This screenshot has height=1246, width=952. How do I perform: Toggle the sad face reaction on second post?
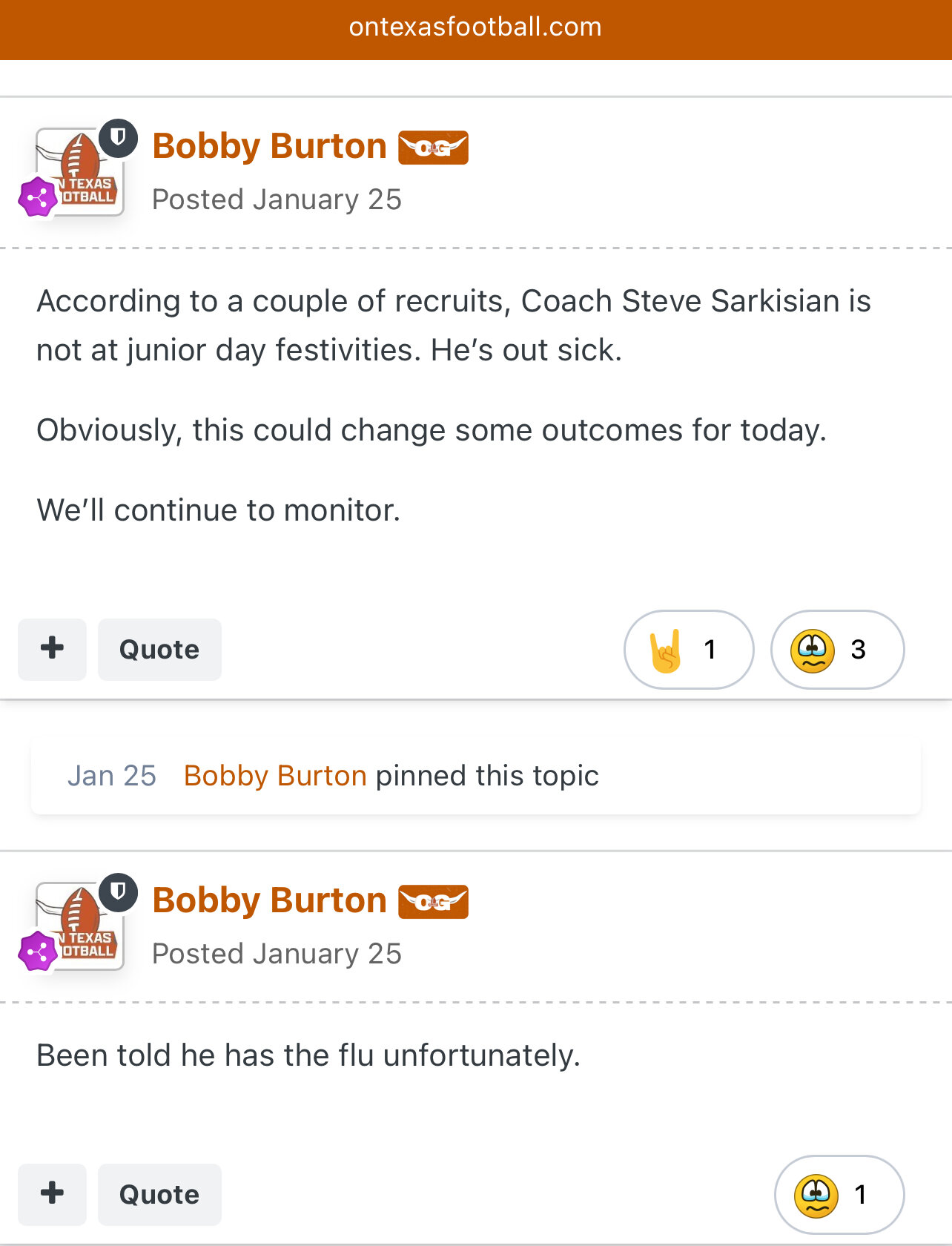tap(839, 1195)
